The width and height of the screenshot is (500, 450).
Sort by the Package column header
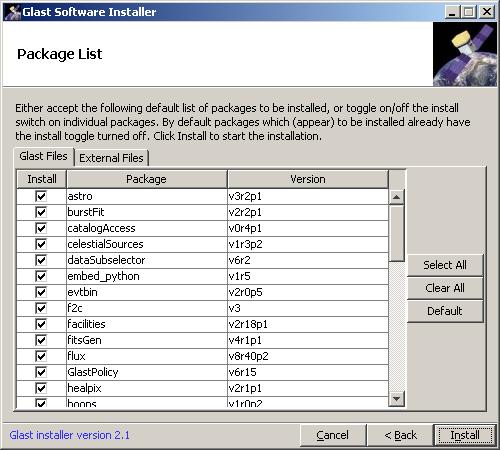[147, 179]
